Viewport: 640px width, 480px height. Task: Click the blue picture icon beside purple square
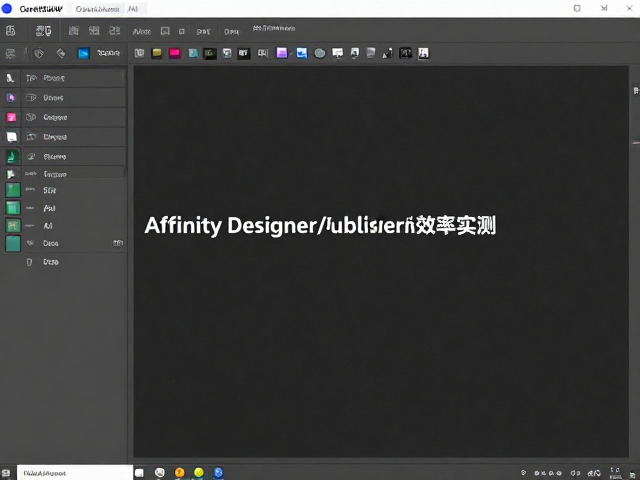click(x=302, y=53)
